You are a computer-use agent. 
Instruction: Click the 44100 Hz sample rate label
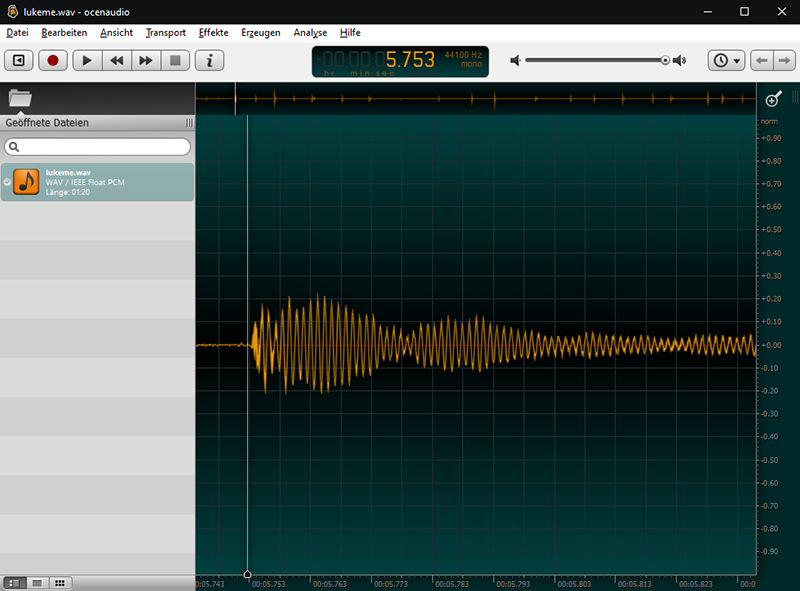coord(463,55)
